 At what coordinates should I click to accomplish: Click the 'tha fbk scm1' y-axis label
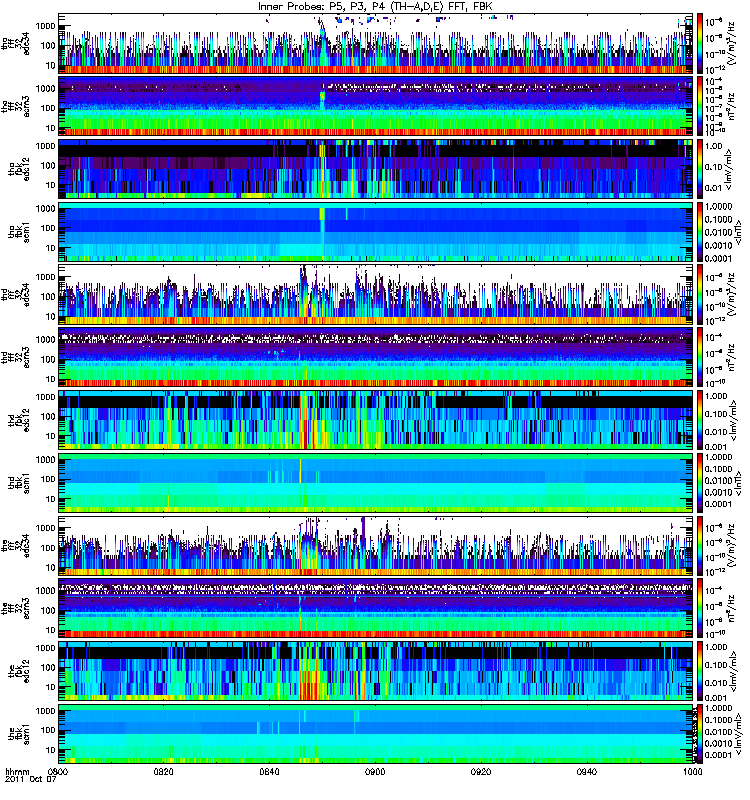point(19,232)
